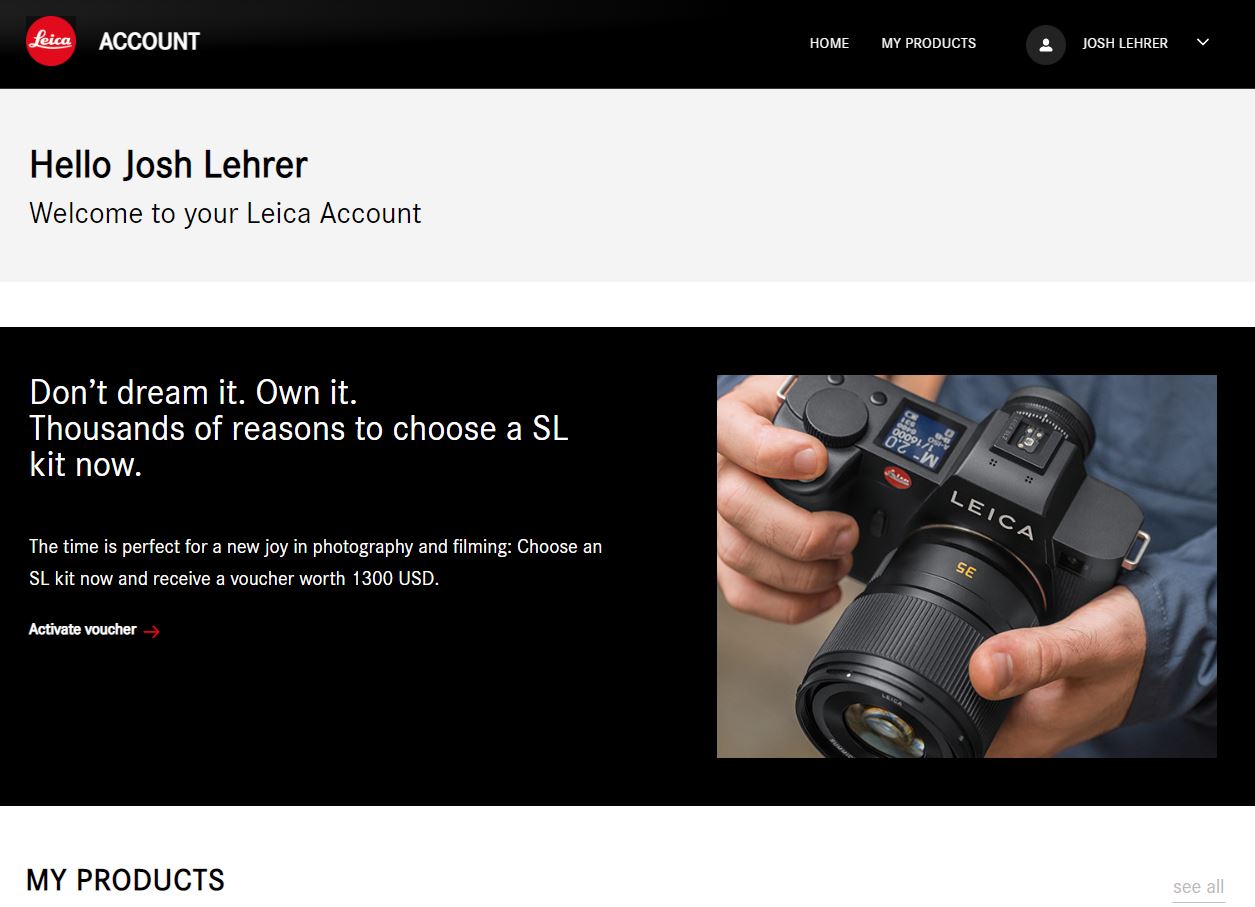
Task: Click the MY PRODUCTS section heading
Action: [125, 880]
